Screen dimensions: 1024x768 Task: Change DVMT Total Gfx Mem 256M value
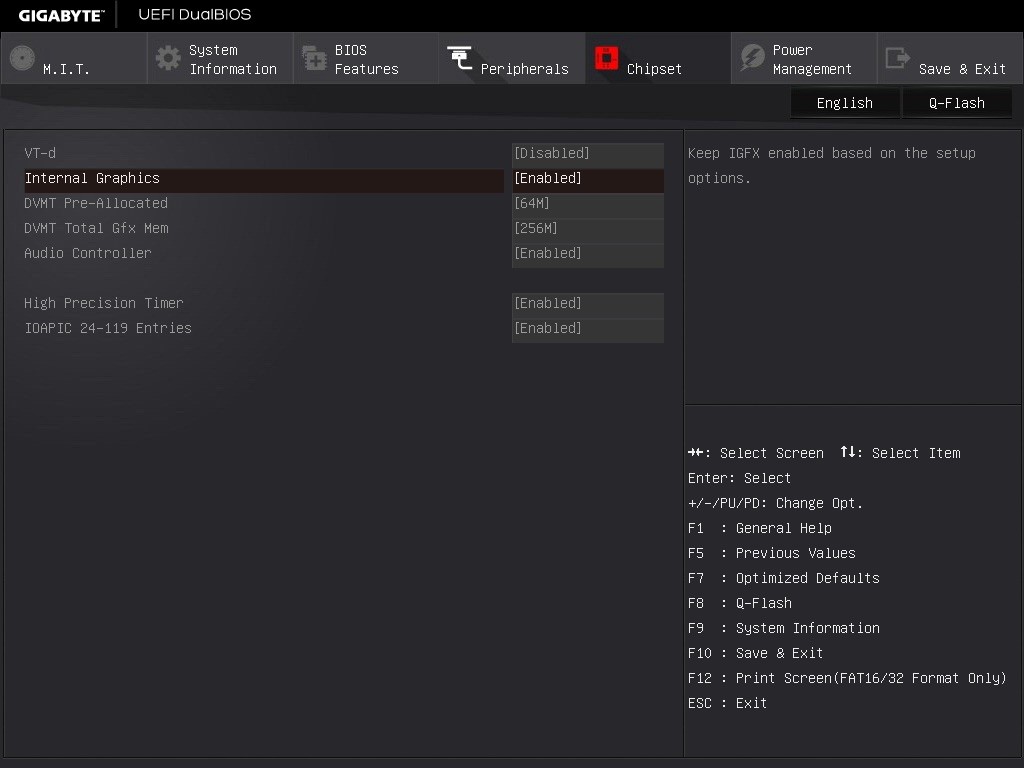point(588,229)
